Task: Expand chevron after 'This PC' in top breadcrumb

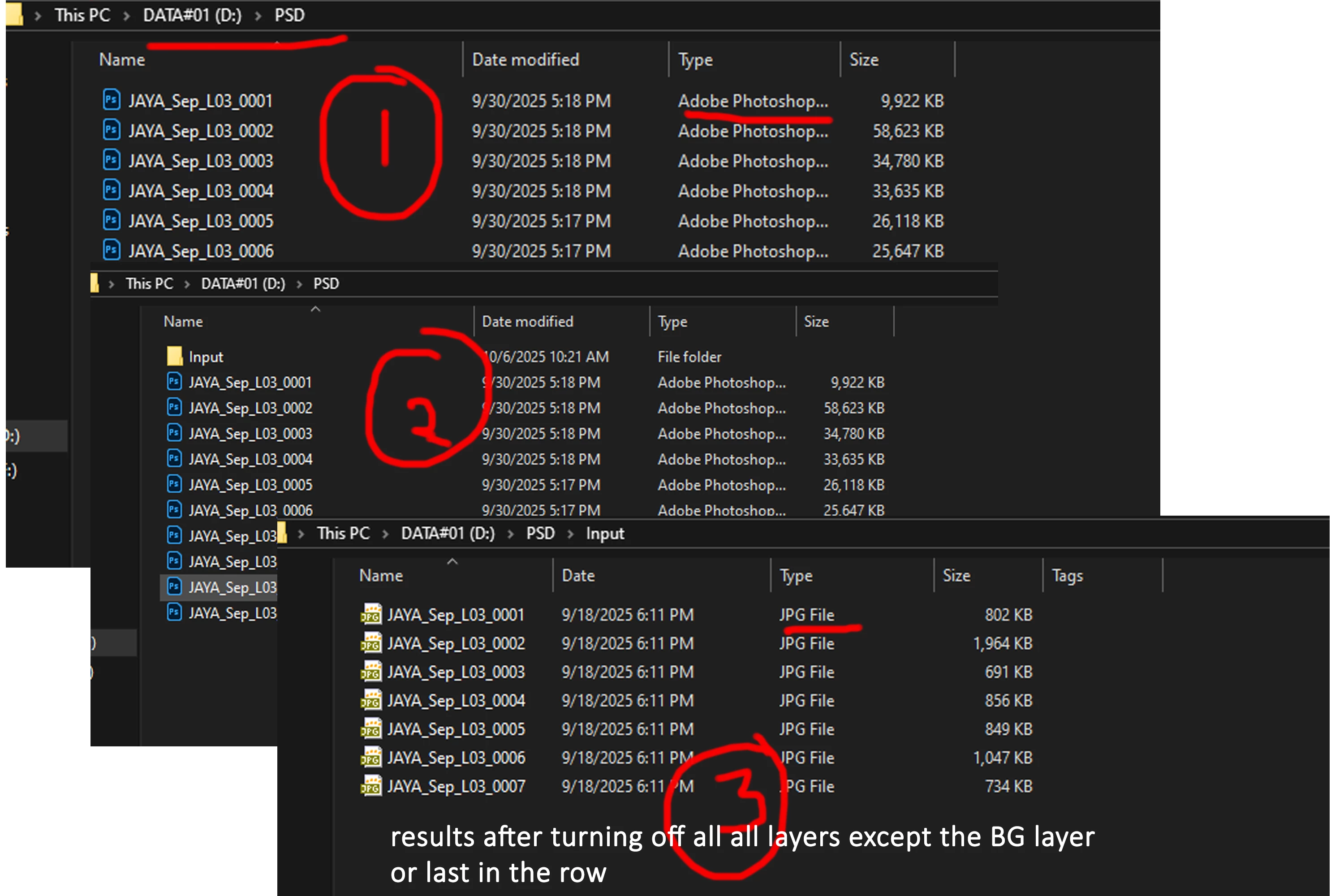Action: click(126, 16)
